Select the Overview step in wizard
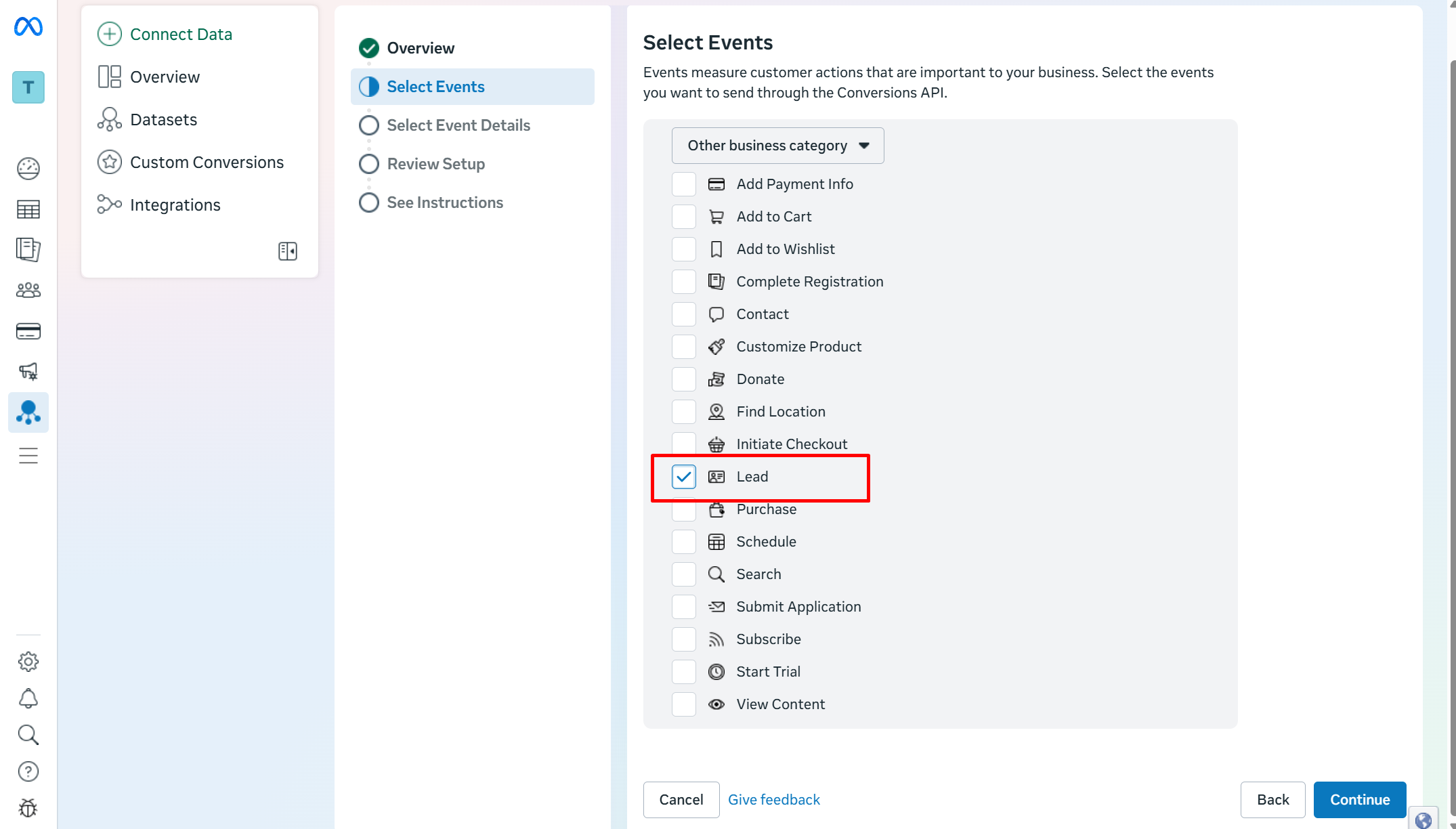 pyautogui.click(x=421, y=48)
